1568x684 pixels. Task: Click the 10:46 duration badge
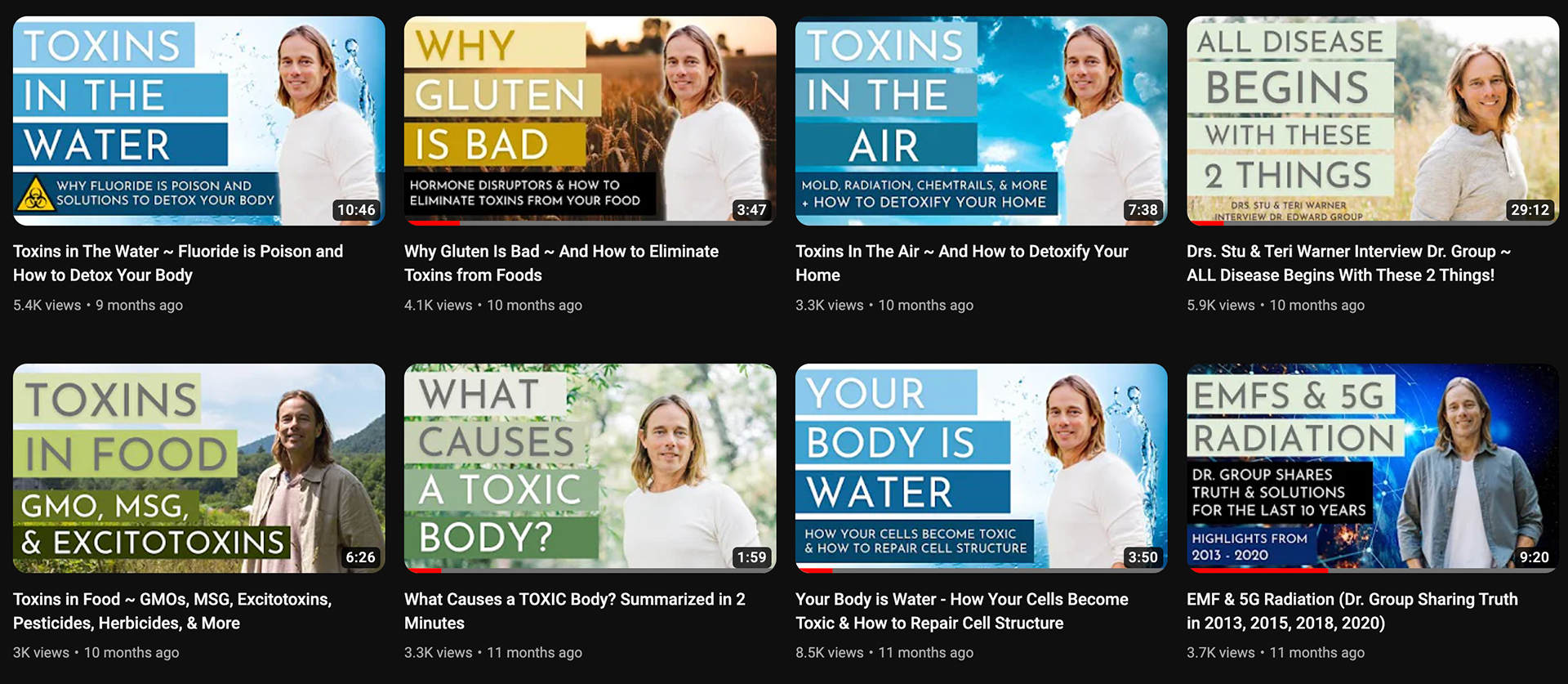[x=356, y=210]
